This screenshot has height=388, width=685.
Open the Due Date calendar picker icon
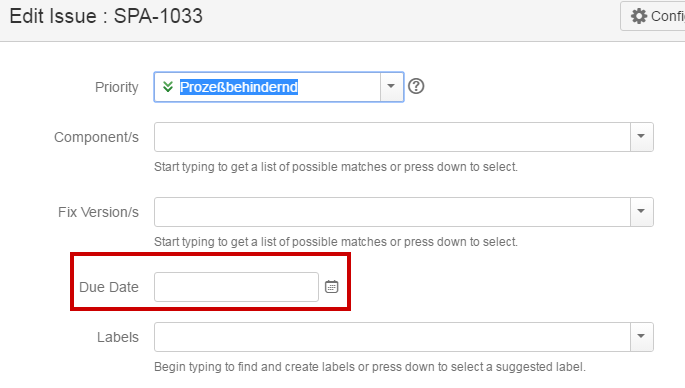[332, 287]
